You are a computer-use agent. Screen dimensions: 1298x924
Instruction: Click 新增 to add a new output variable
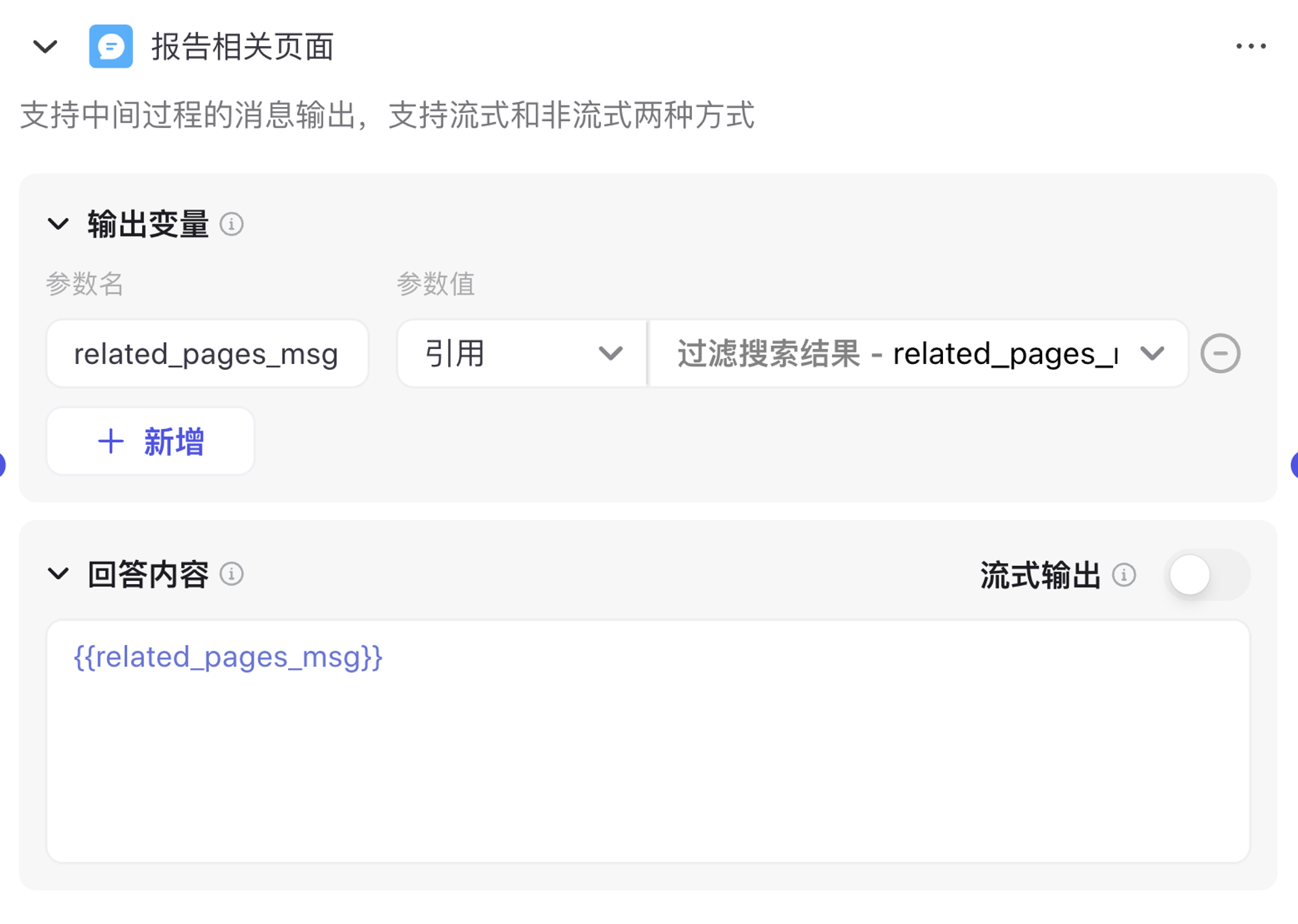click(150, 442)
